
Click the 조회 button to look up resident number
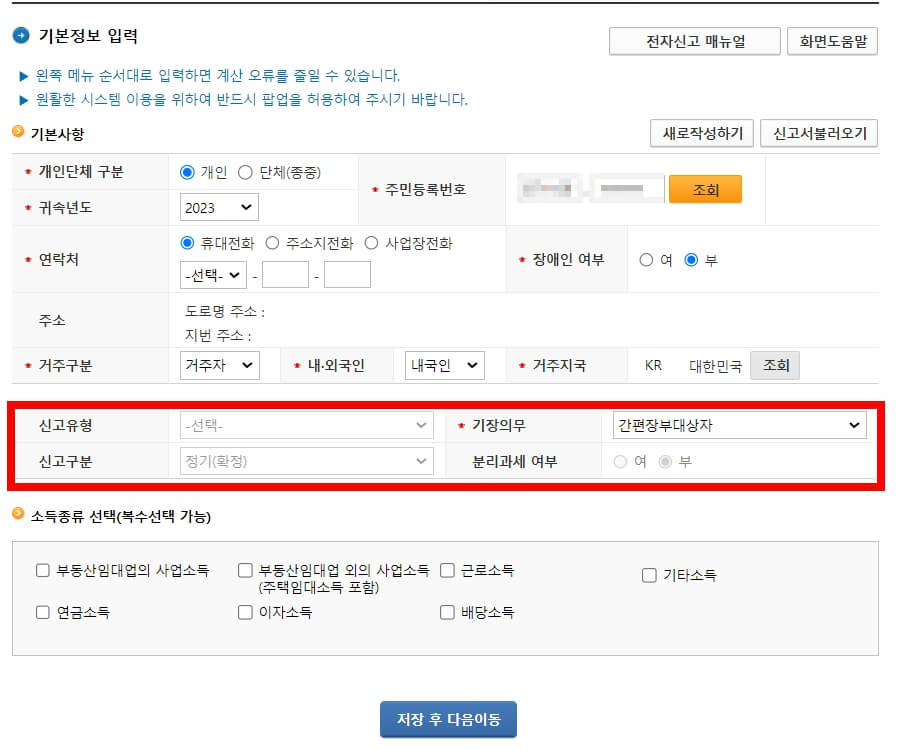tap(704, 189)
